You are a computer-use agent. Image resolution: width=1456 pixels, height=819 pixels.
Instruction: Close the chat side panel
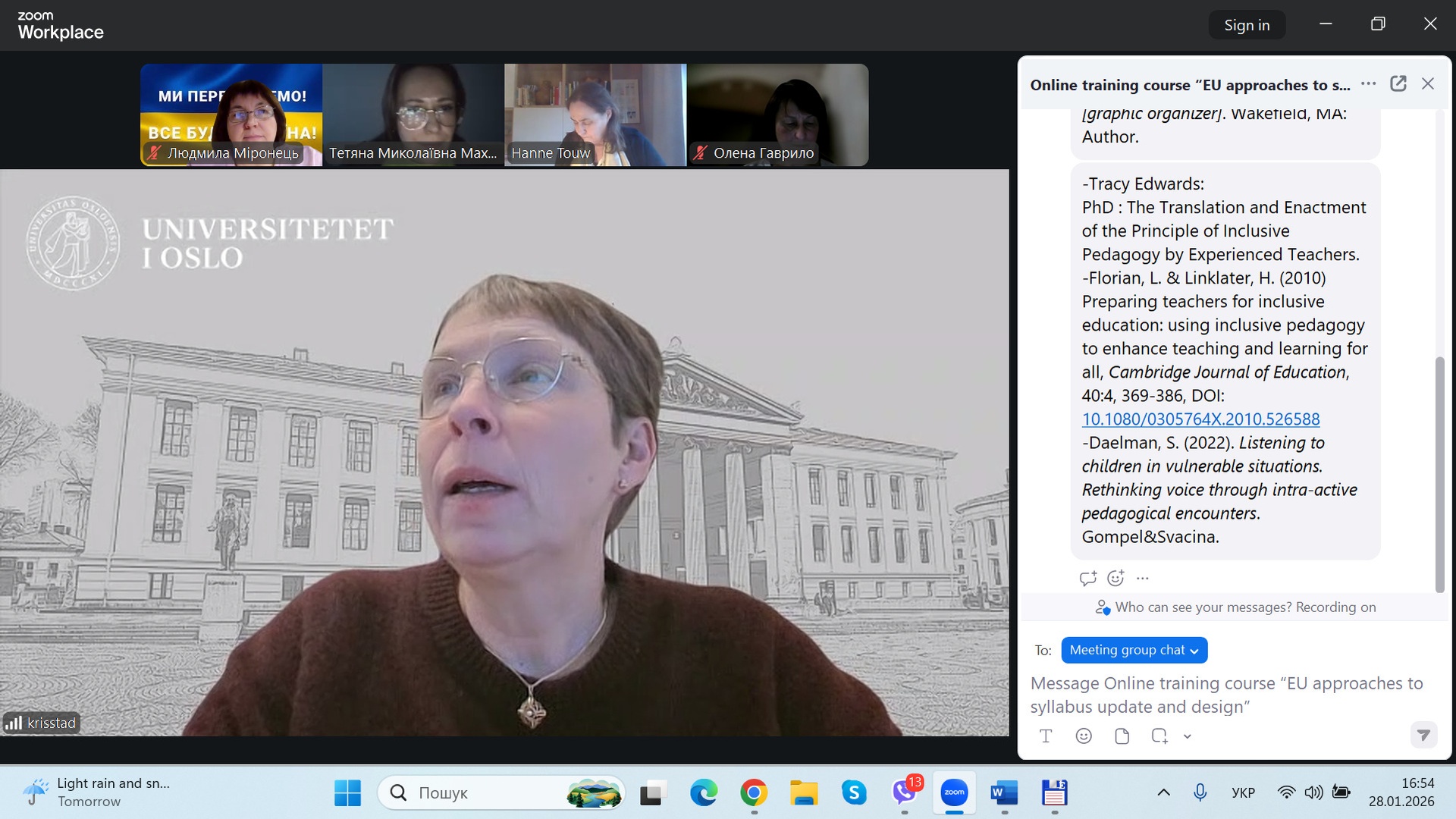point(1428,84)
